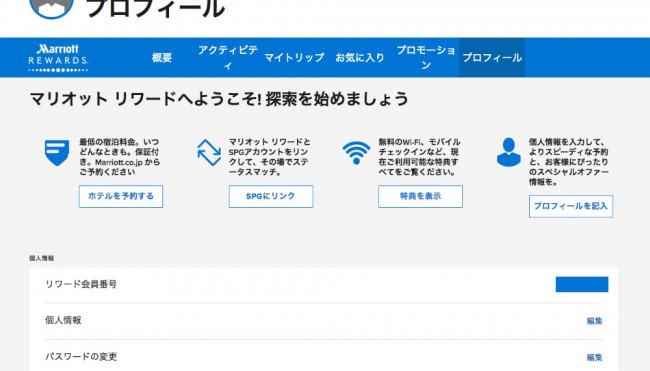Open the アクティビティ tab

pos(228,58)
